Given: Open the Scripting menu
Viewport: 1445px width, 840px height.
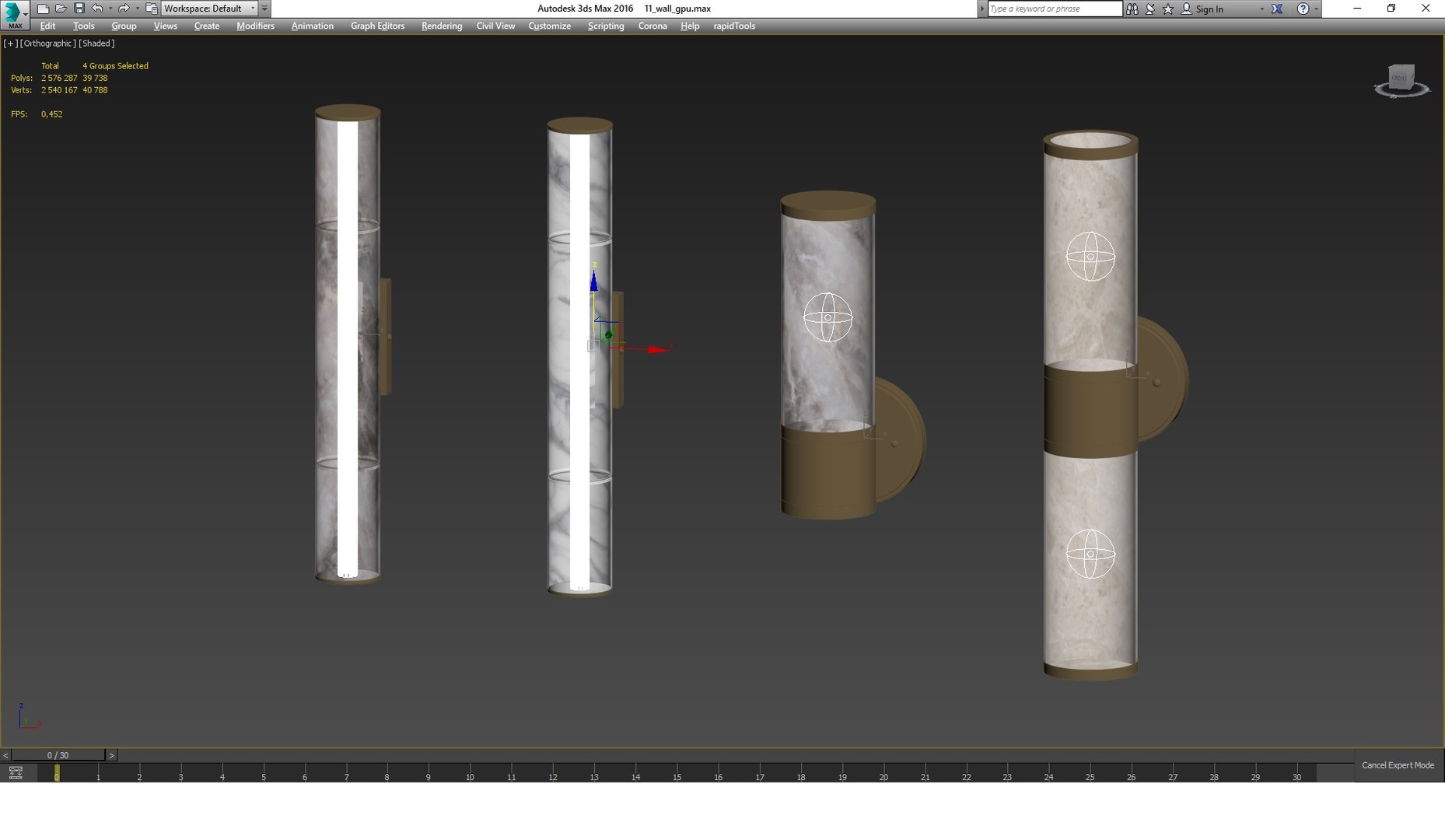Looking at the screenshot, I should tap(605, 26).
